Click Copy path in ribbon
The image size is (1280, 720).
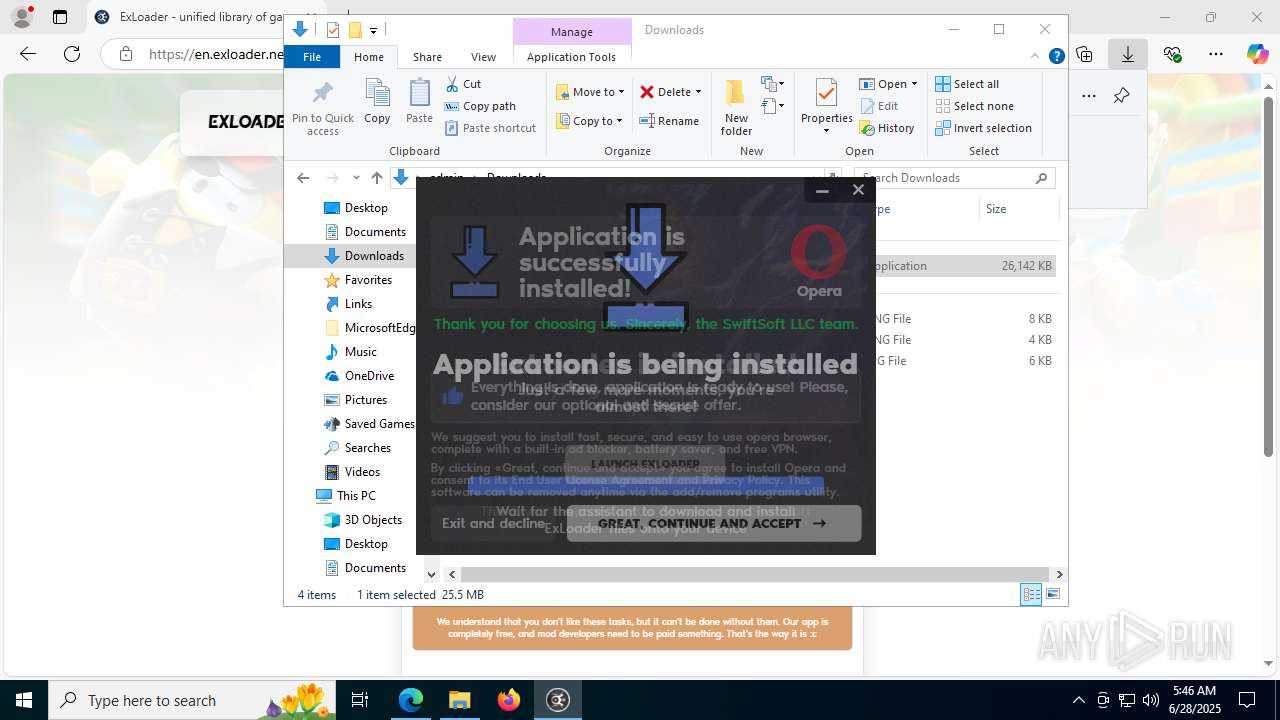480,106
